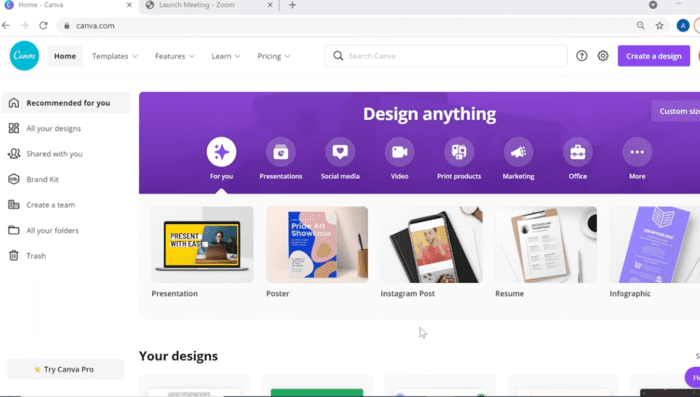Choose the Video category icon
700x397 pixels.
(x=399, y=152)
